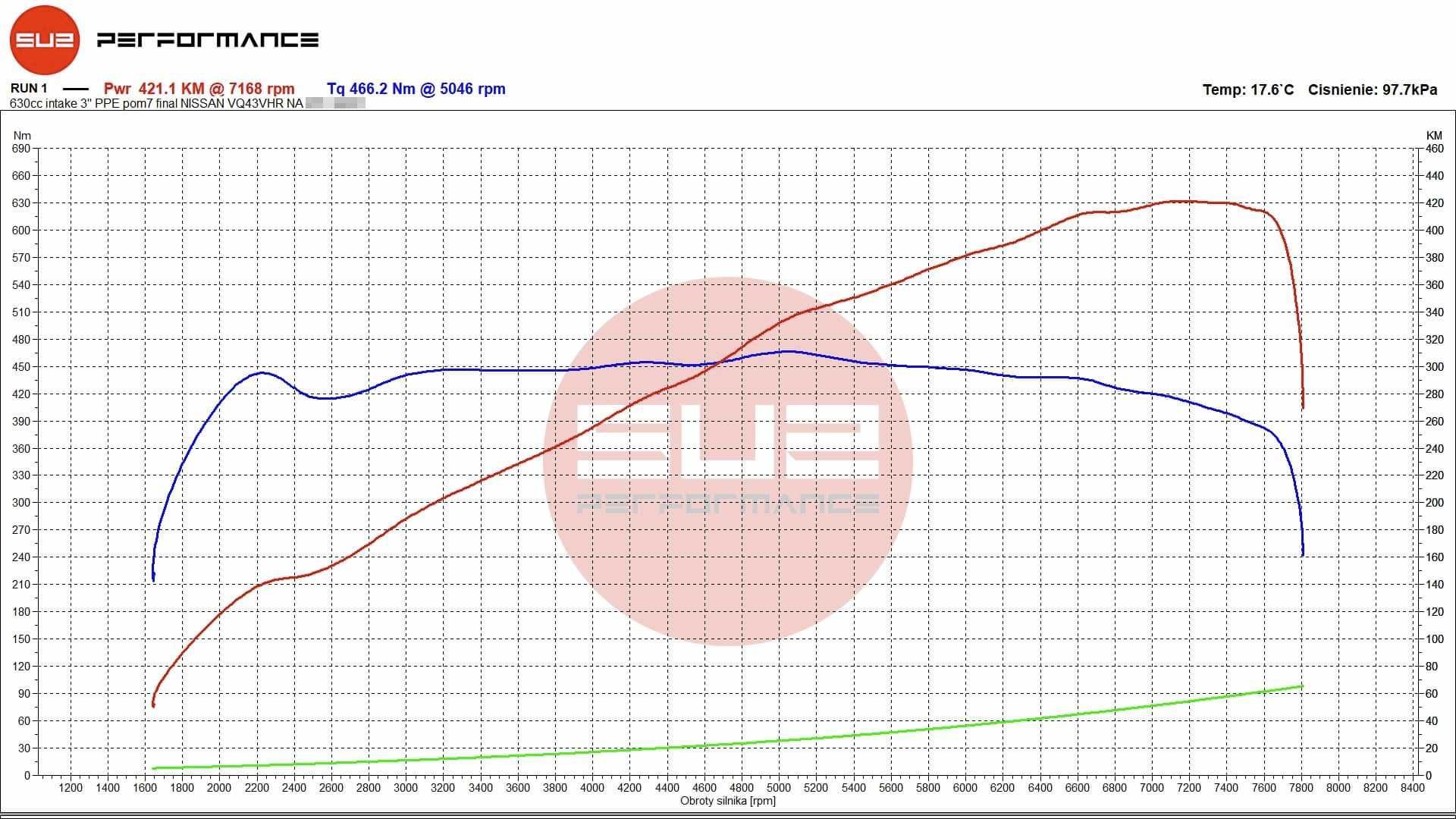Click the 'Cisnienie: 97.7kPa' reading
This screenshot has height=819, width=1456.
click(x=1373, y=89)
